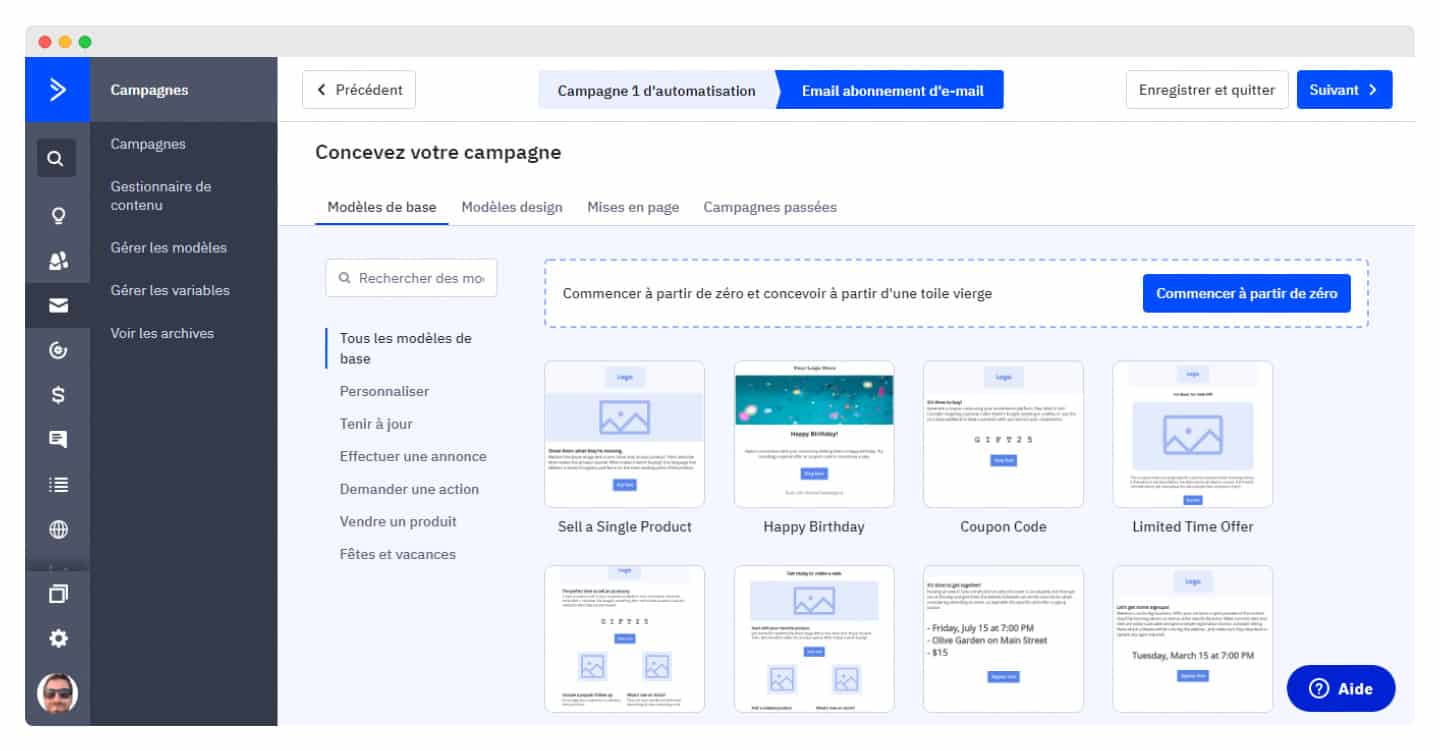Switch to Mises en page tab
This screenshot has height=751, width=1440.
click(x=633, y=207)
